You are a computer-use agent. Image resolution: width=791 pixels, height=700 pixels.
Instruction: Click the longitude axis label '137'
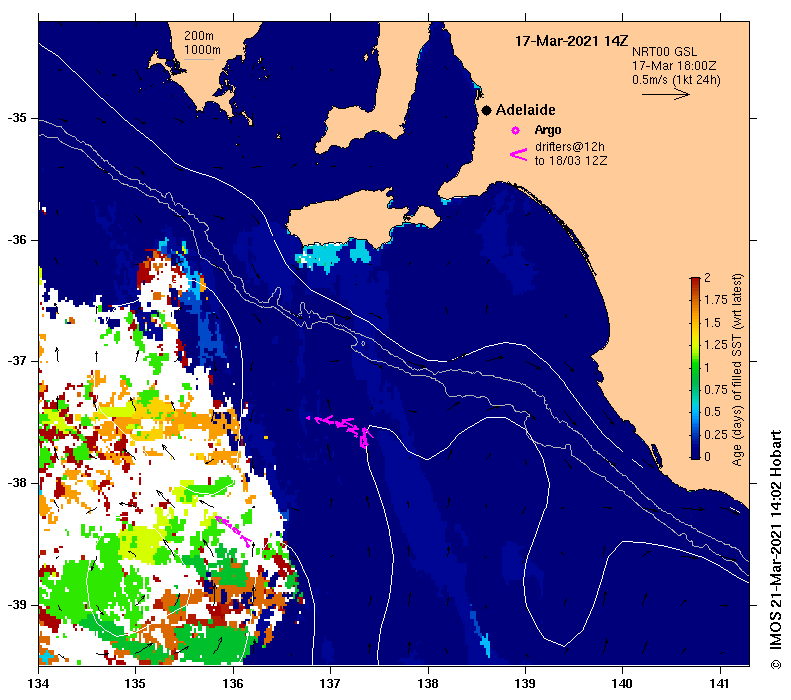tap(330, 684)
